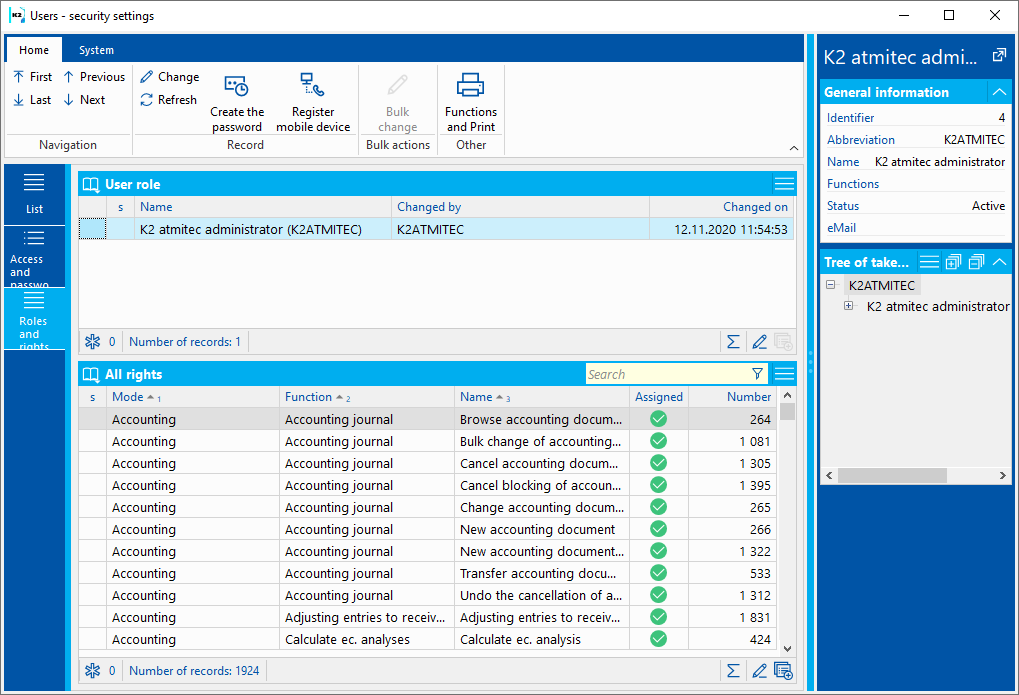
Task: Open the Access and password side tab
Action: coord(34,256)
